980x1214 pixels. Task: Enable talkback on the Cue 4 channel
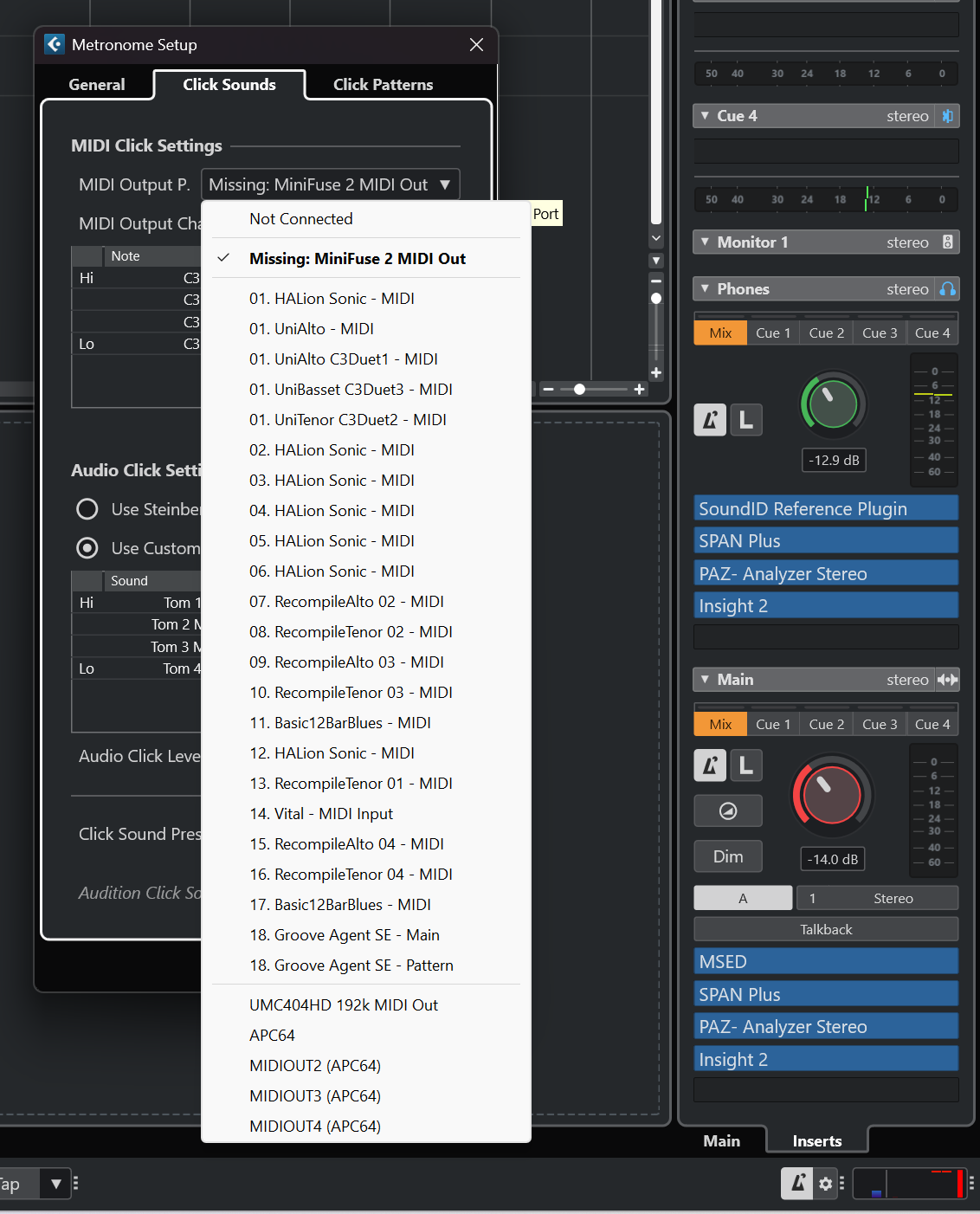pos(947,116)
